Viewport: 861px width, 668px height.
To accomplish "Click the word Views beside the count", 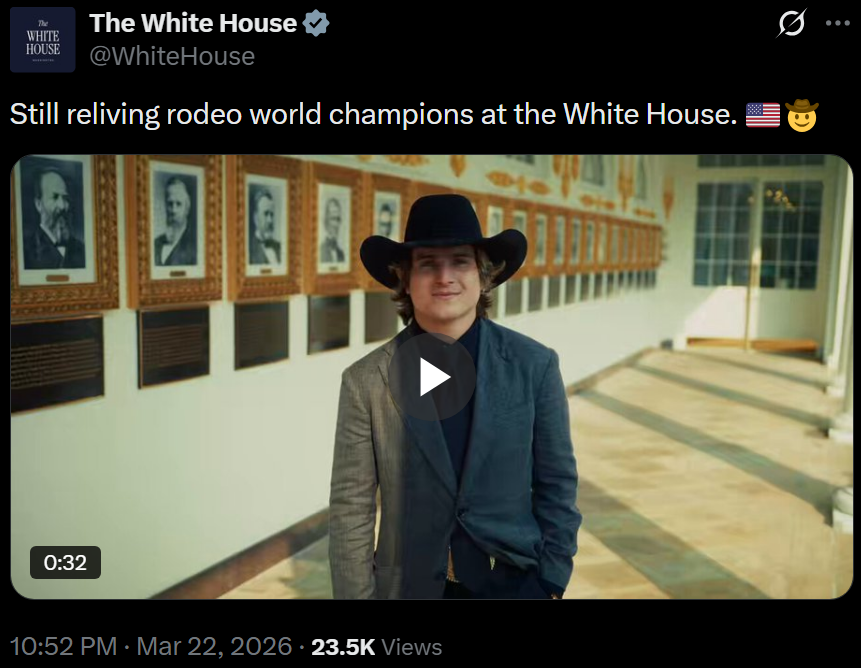I will (411, 647).
